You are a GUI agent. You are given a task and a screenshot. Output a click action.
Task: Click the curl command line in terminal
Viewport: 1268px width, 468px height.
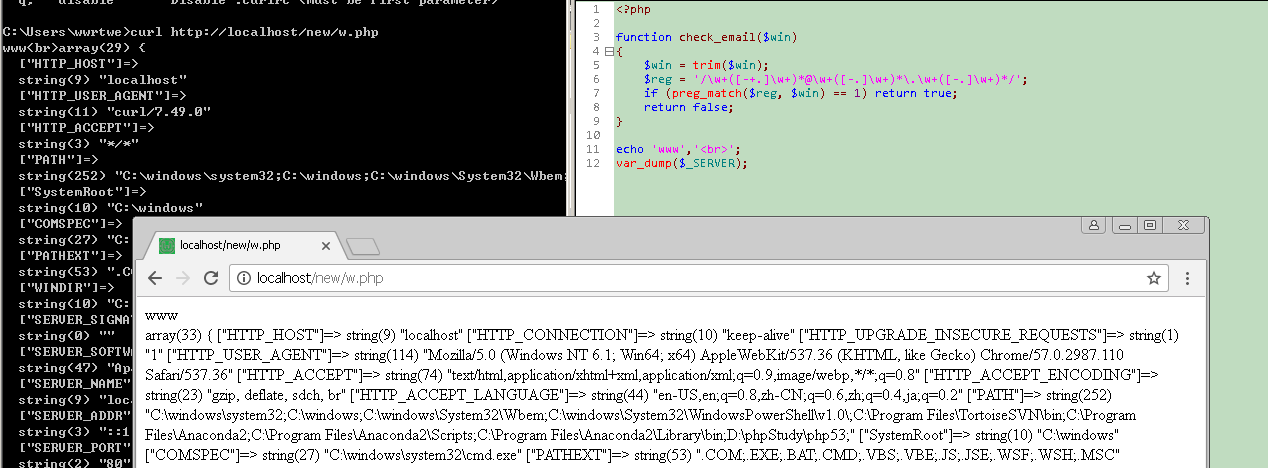(x=191, y=32)
